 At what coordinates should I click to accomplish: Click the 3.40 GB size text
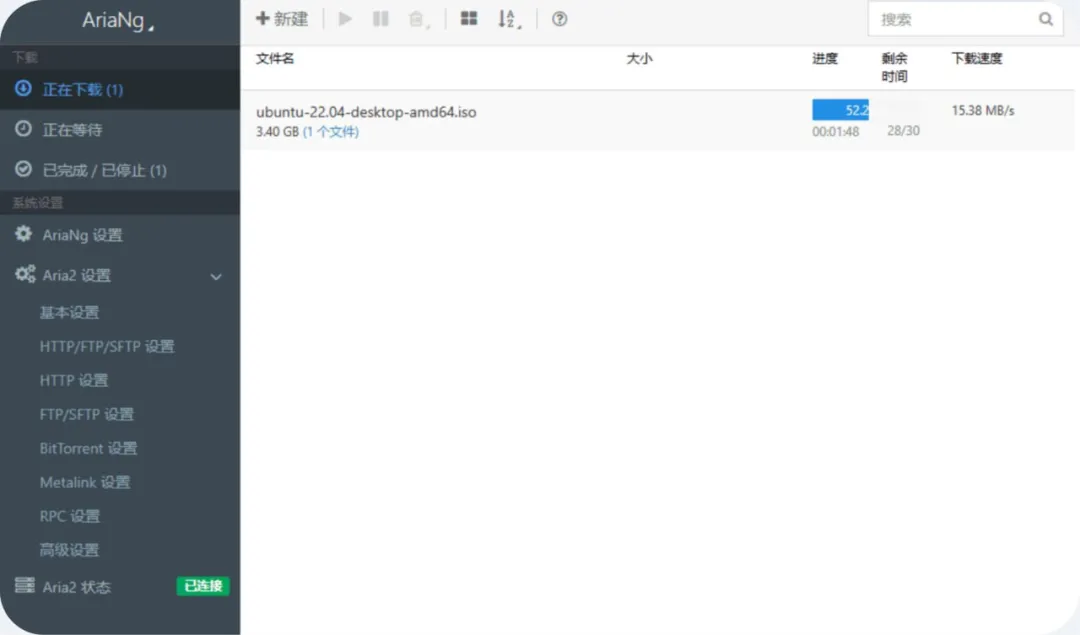click(x=277, y=132)
